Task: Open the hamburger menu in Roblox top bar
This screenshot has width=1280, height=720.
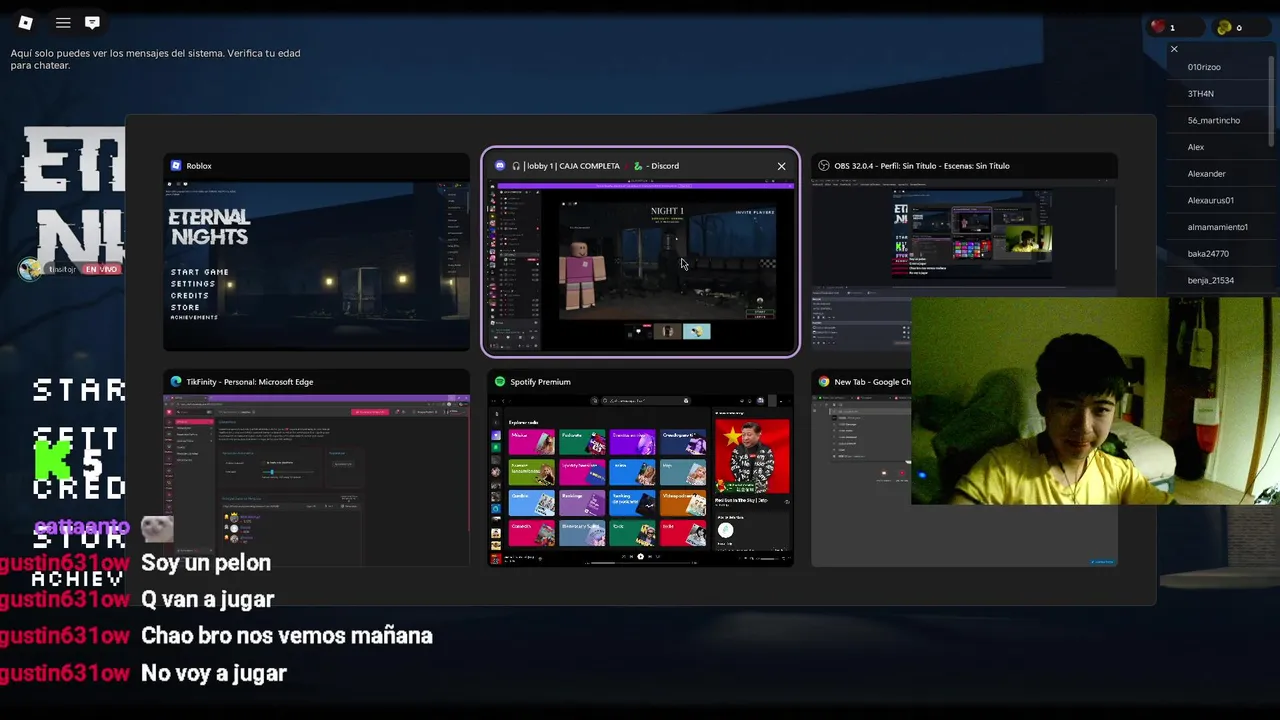Action: click(x=63, y=22)
